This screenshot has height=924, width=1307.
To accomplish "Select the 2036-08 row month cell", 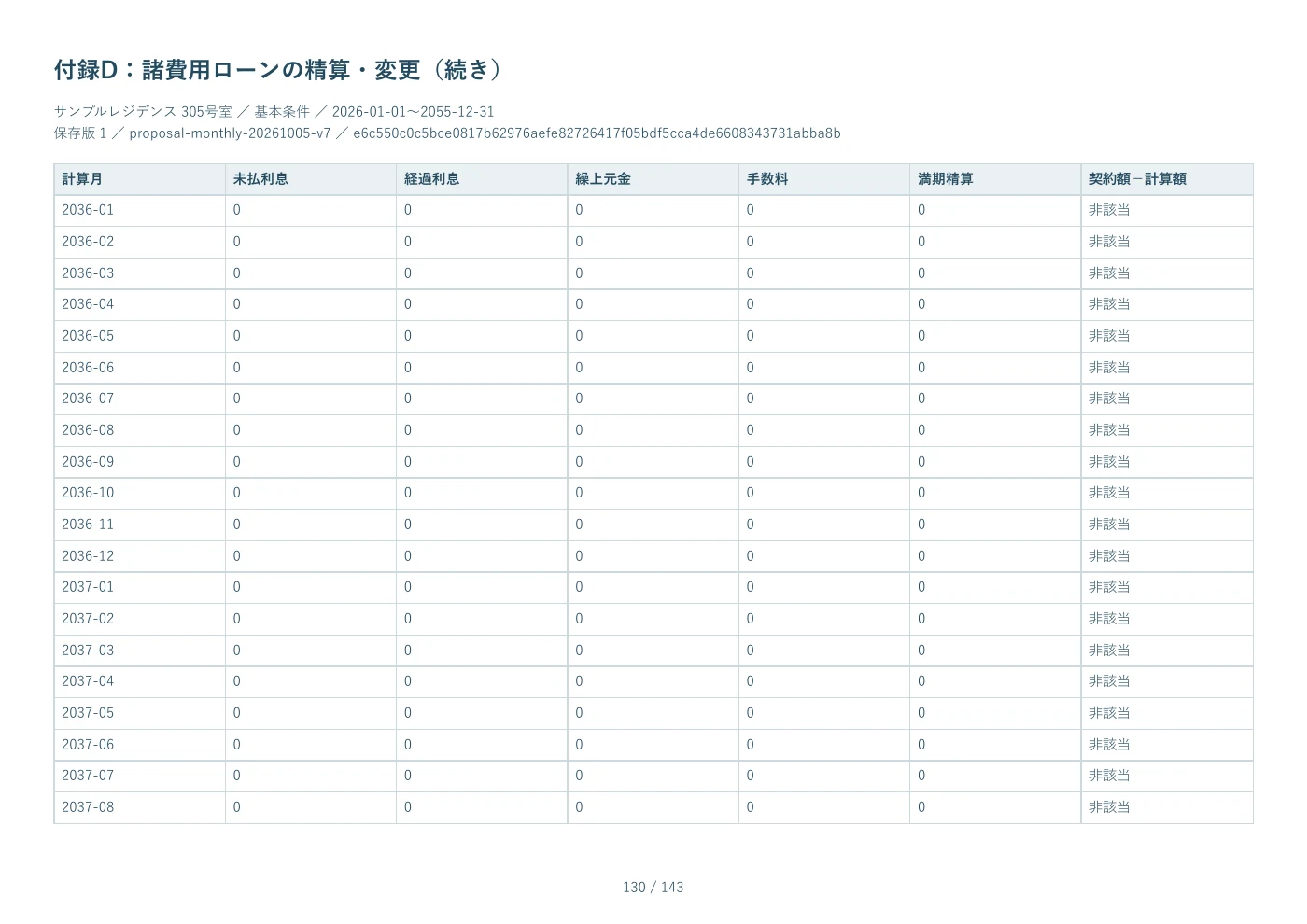I will [x=139, y=430].
